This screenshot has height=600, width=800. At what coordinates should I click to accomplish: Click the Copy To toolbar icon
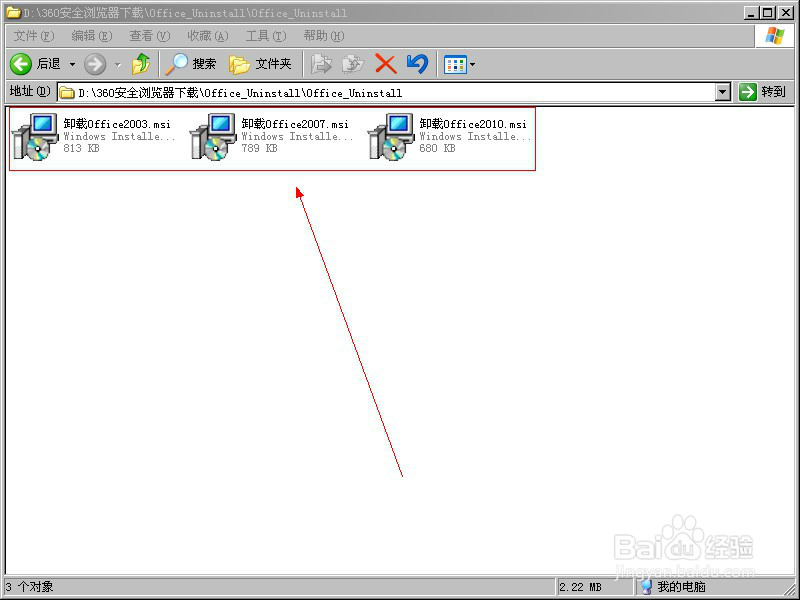pos(353,64)
